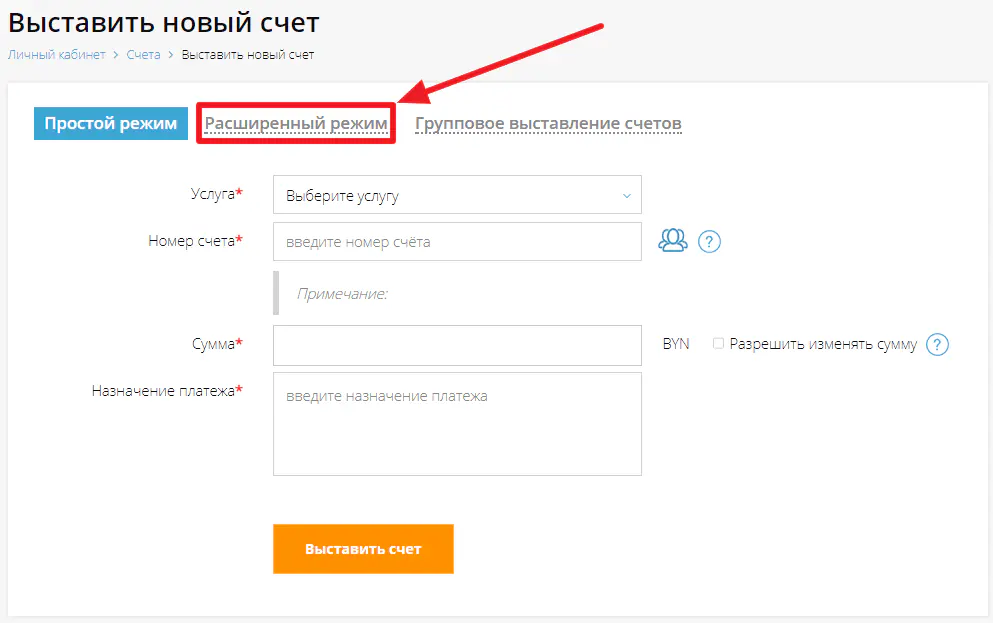This screenshot has height=623, width=993.
Task: Switch to the Простой режим tab
Action: point(111,124)
